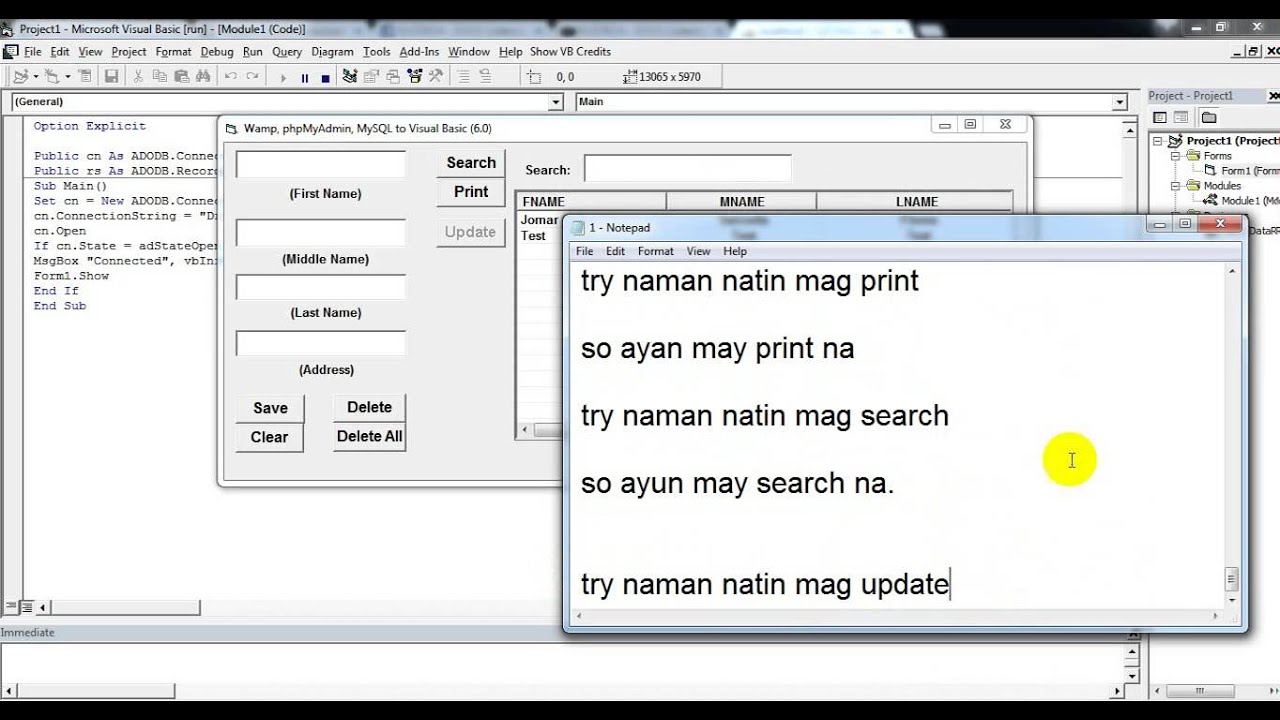Image resolution: width=1280 pixels, height=720 pixels.
Task: Click the Visual Component Manager toolbar icon
Action: tap(486, 76)
